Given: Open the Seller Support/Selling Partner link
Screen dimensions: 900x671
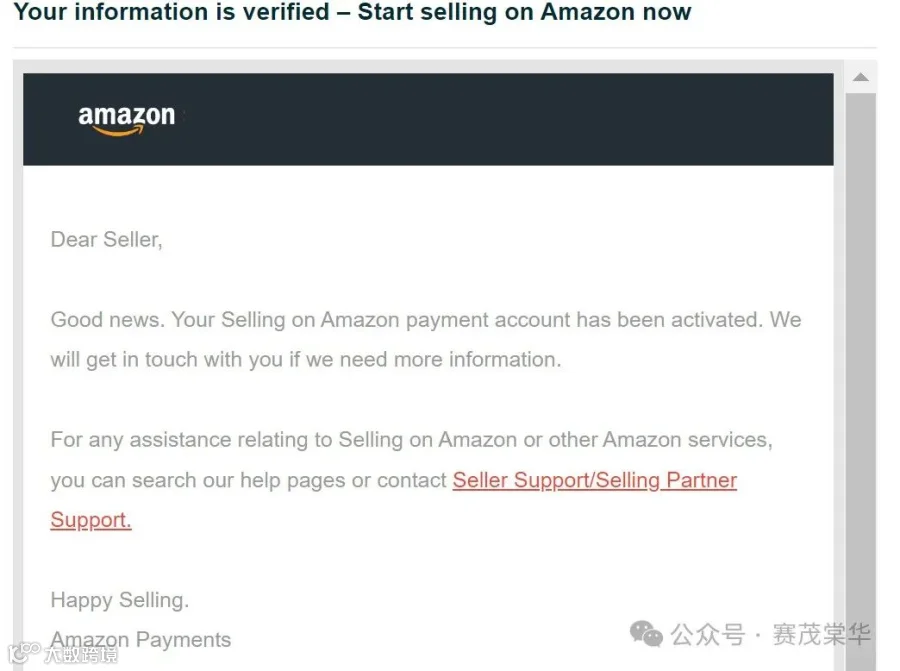Looking at the screenshot, I should [x=595, y=480].
